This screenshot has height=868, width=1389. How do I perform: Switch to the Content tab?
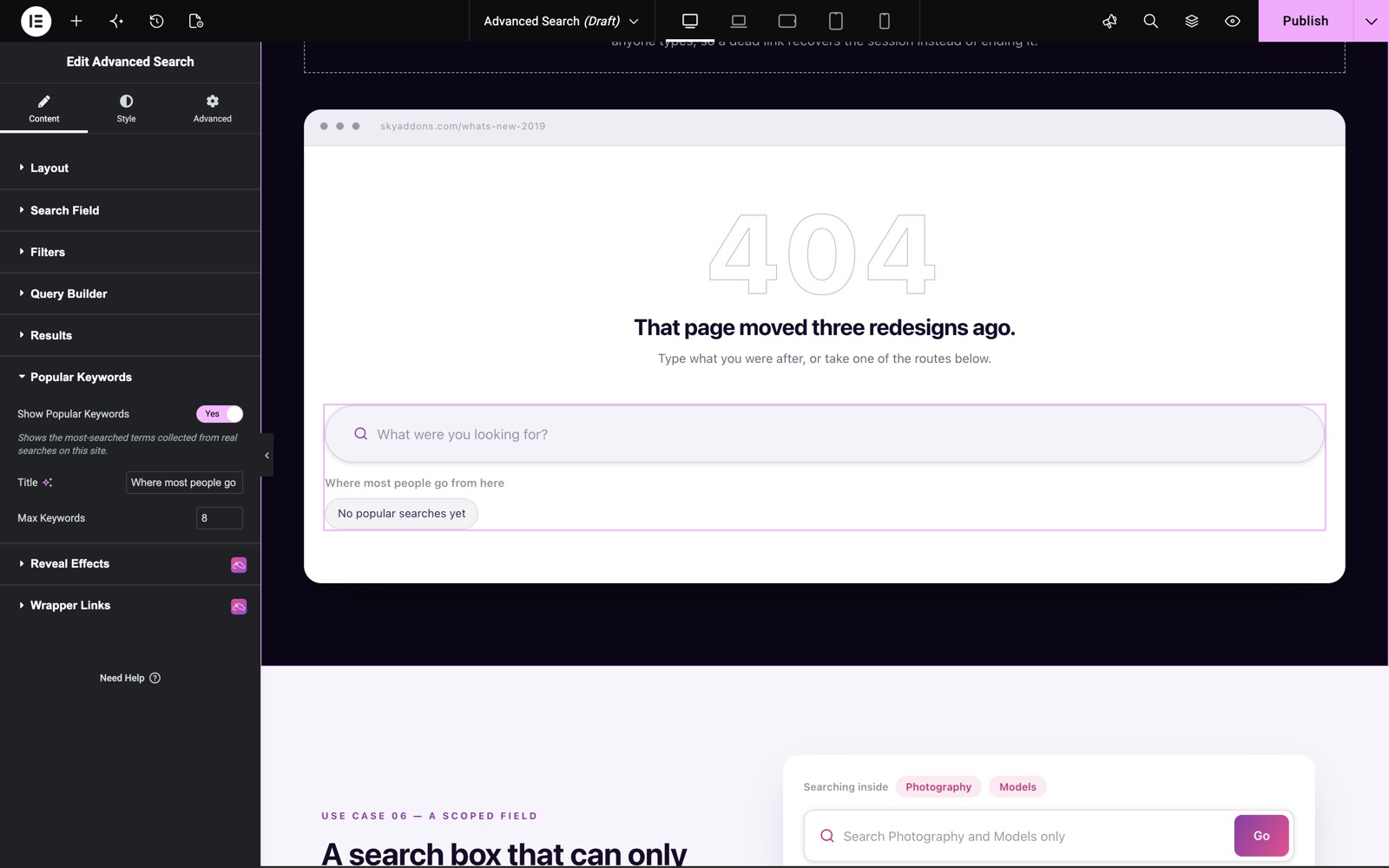43,108
